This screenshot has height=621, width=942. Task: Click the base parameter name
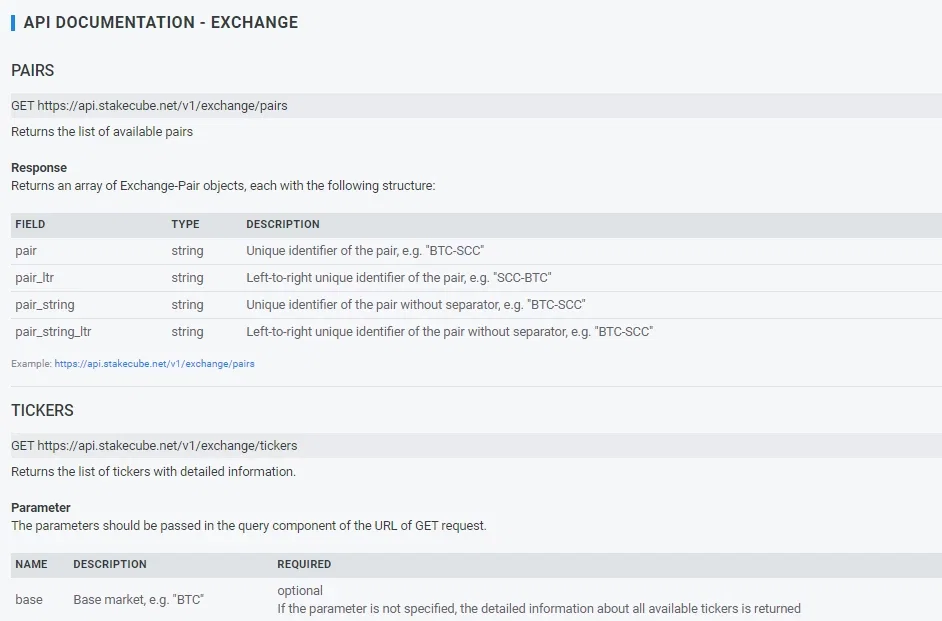tap(29, 599)
